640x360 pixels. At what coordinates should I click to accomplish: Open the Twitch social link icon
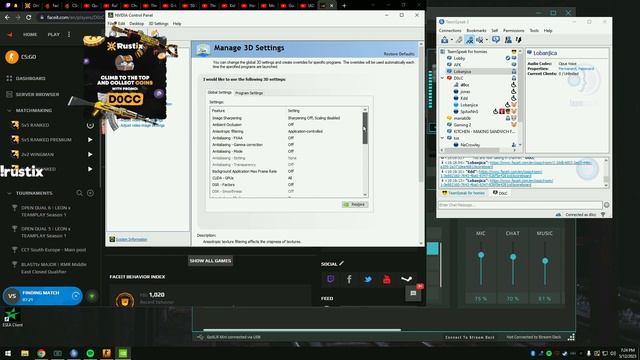[x=330, y=279]
